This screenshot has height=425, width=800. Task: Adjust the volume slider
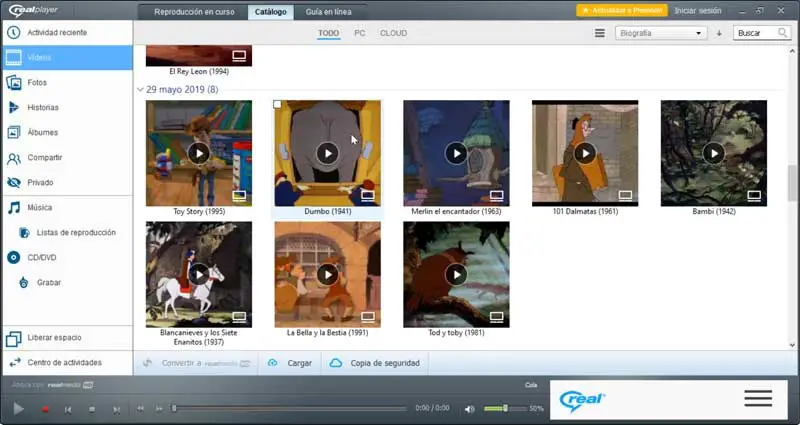[x=505, y=409]
